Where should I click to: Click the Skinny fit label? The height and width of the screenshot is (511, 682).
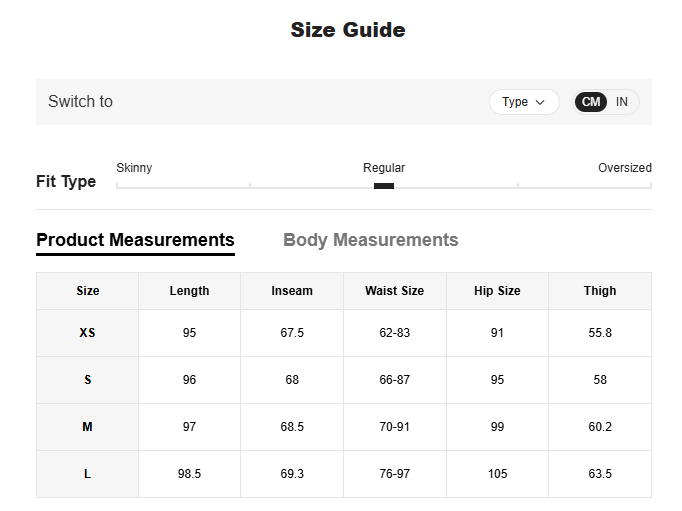pos(134,168)
